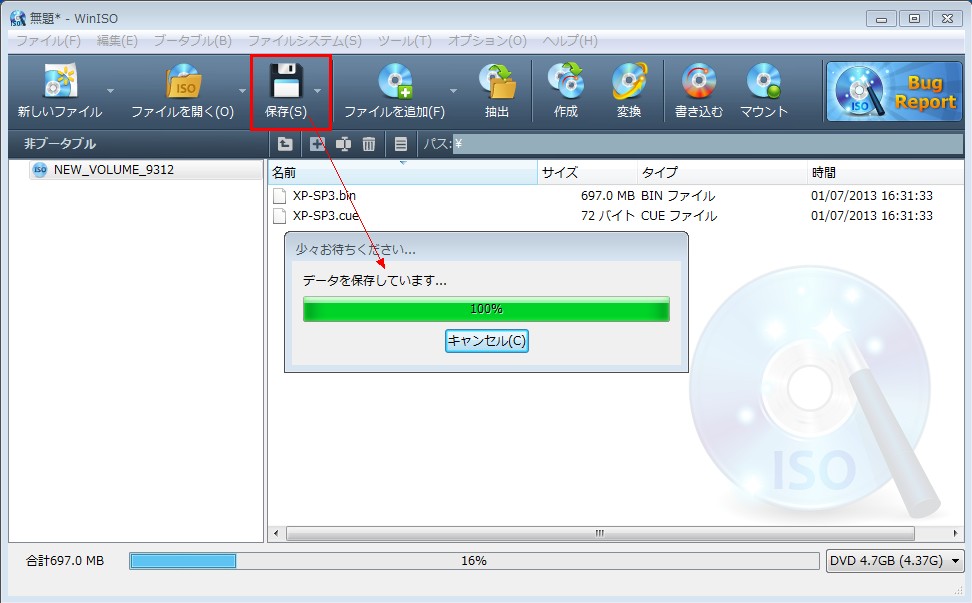Click the trash delete icon
This screenshot has height=603, width=972.
click(x=369, y=144)
